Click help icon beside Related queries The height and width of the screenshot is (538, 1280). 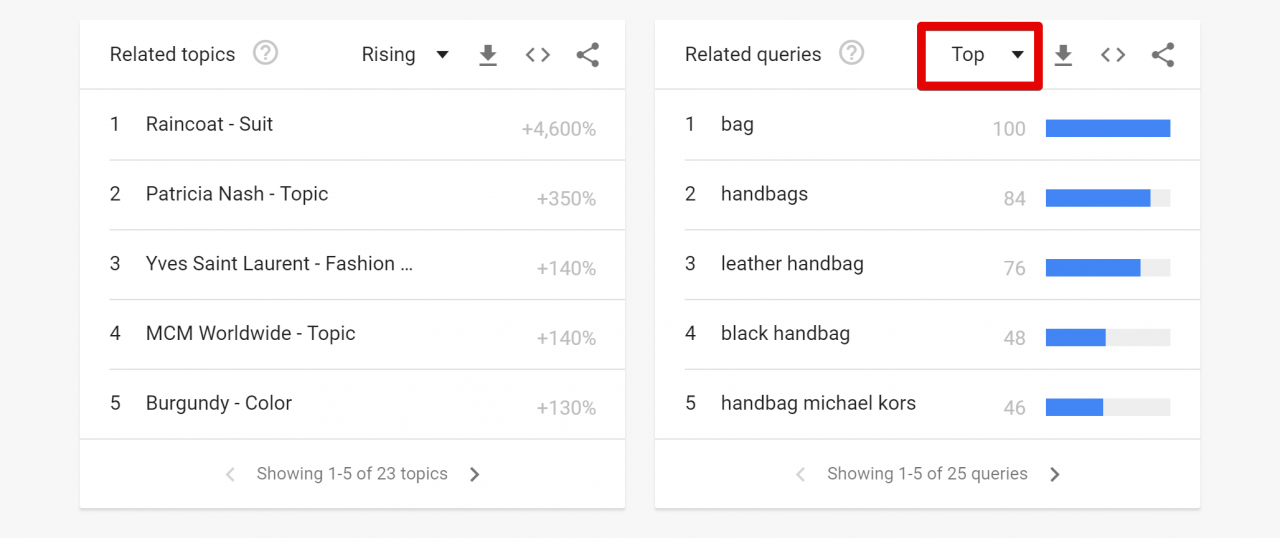pyautogui.click(x=851, y=53)
